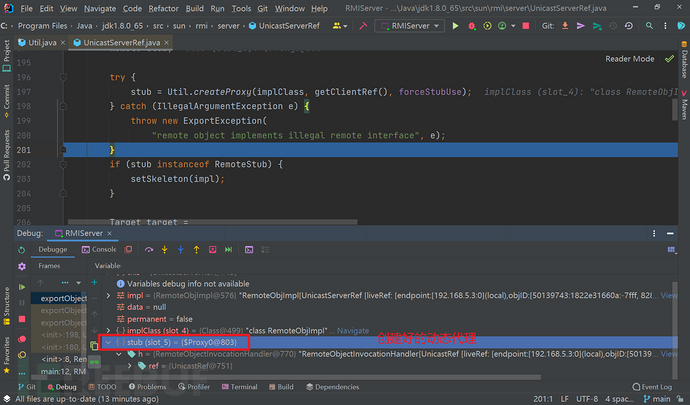Open the Dependencies tool window
Image resolution: width=690 pixels, height=405 pixels.
[333, 387]
